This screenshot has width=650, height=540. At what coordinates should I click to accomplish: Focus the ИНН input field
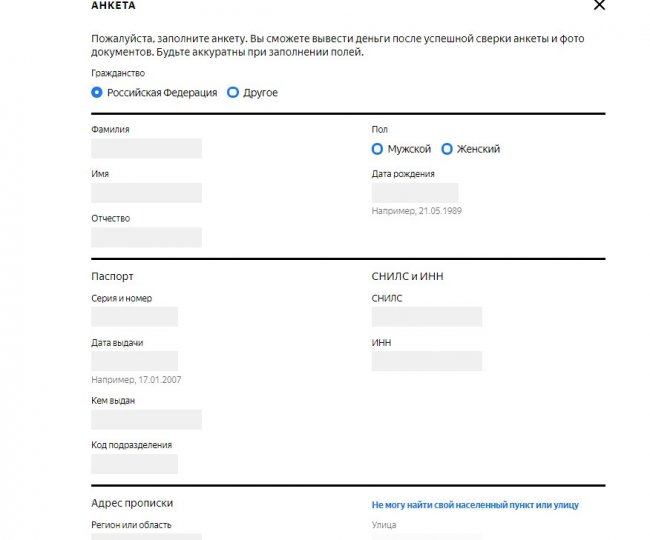pyautogui.click(x=427, y=361)
